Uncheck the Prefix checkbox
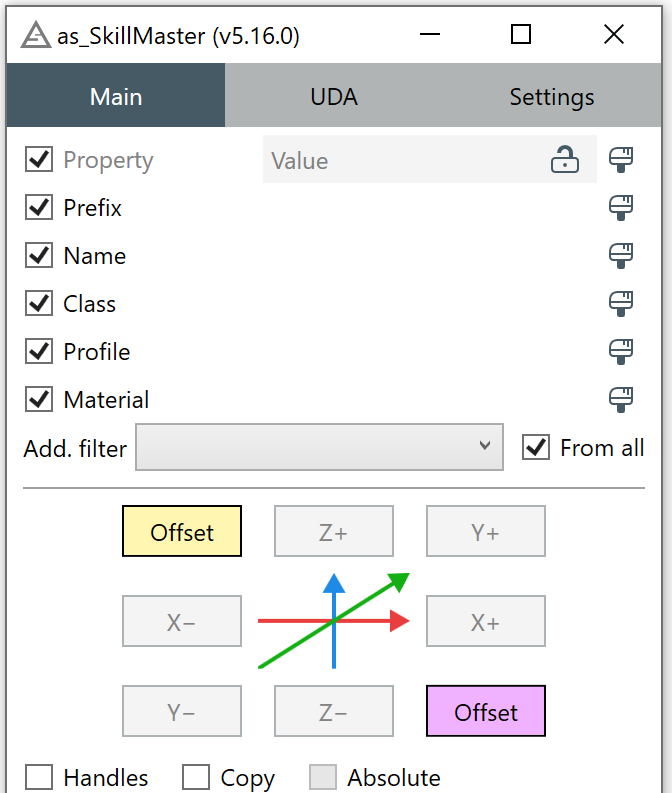 click(x=39, y=208)
